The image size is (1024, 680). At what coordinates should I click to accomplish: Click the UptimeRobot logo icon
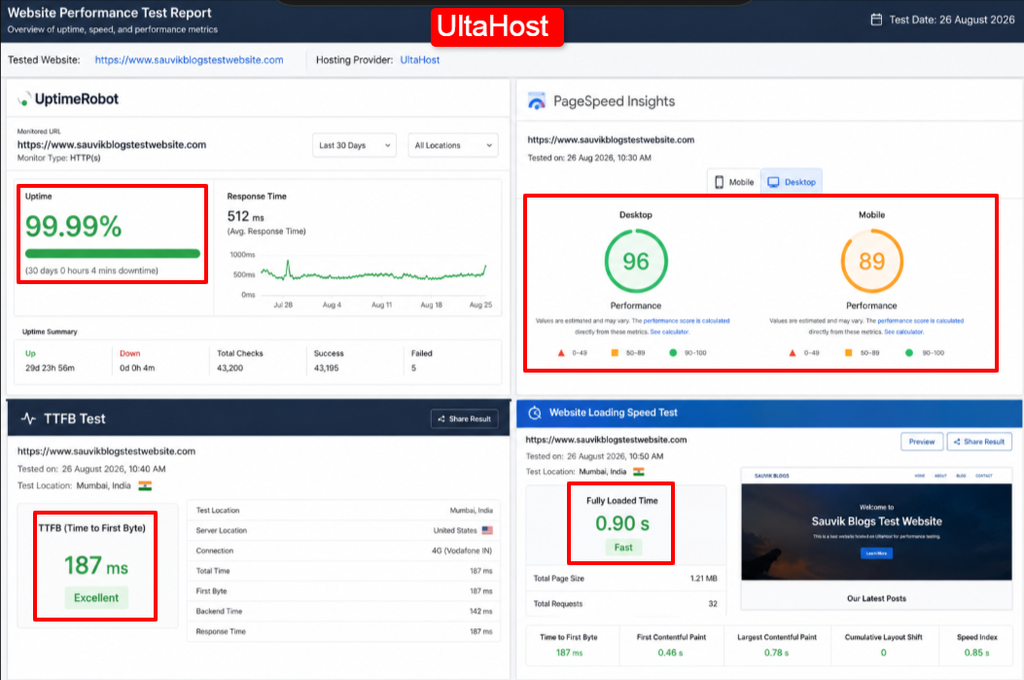coord(24,99)
